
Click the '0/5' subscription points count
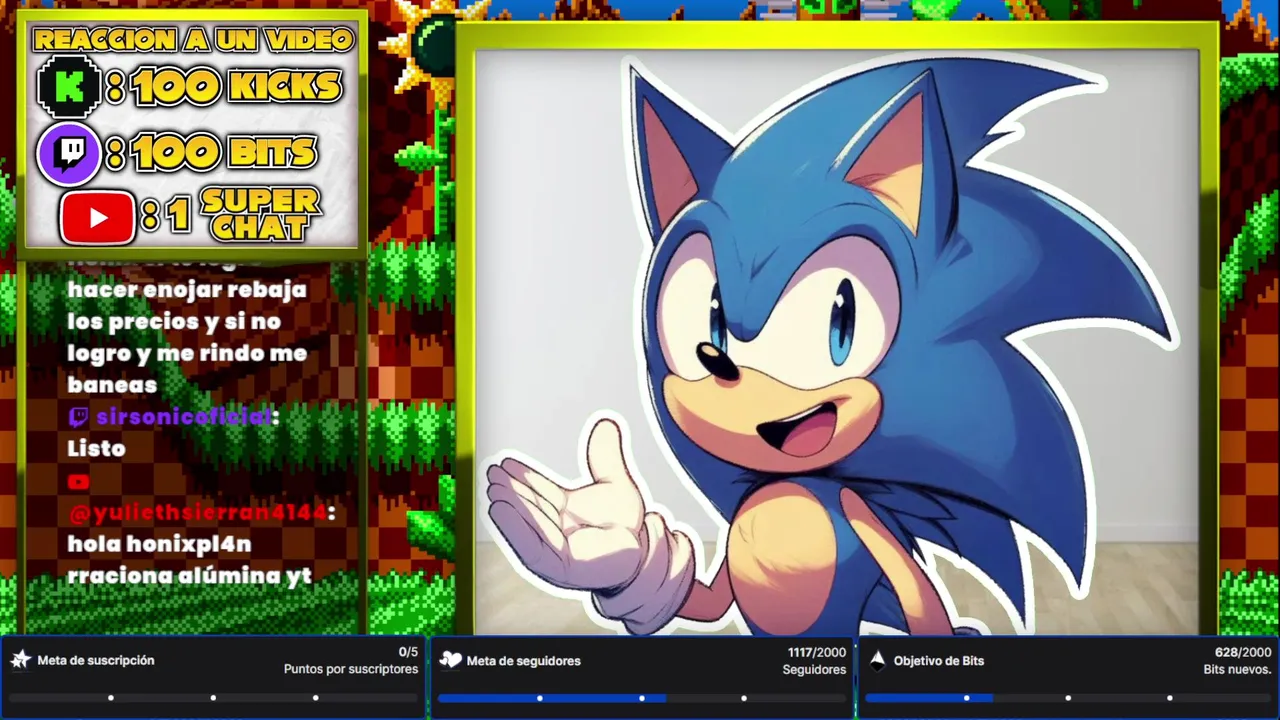click(408, 652)
